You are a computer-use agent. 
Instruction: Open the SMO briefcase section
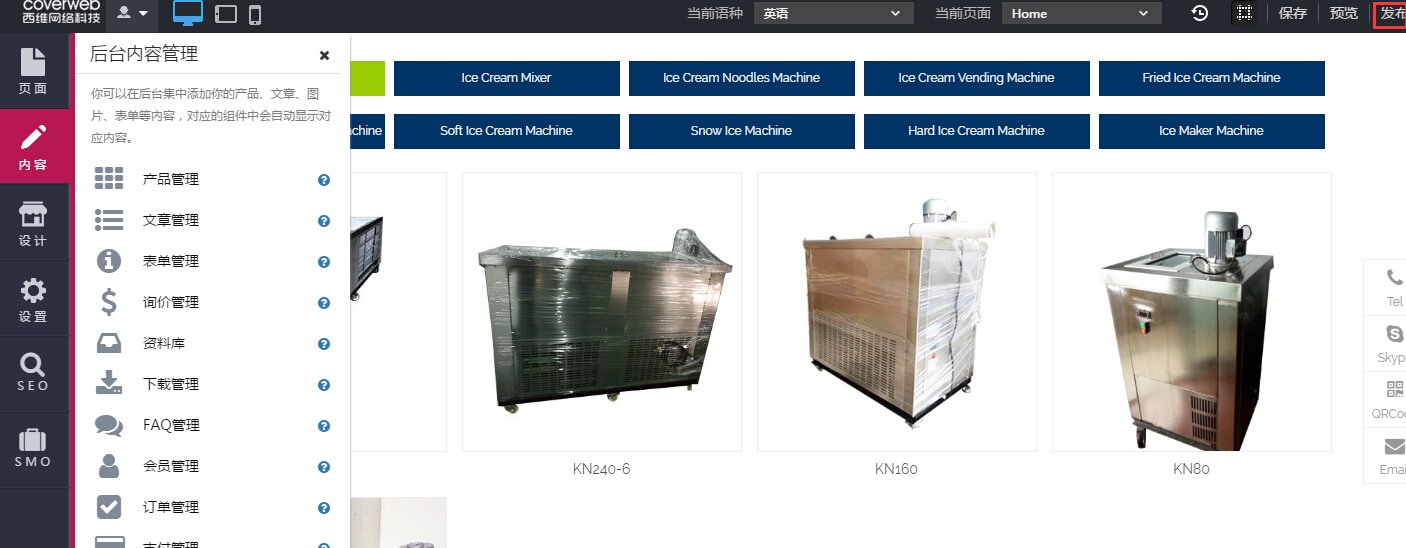34,450
